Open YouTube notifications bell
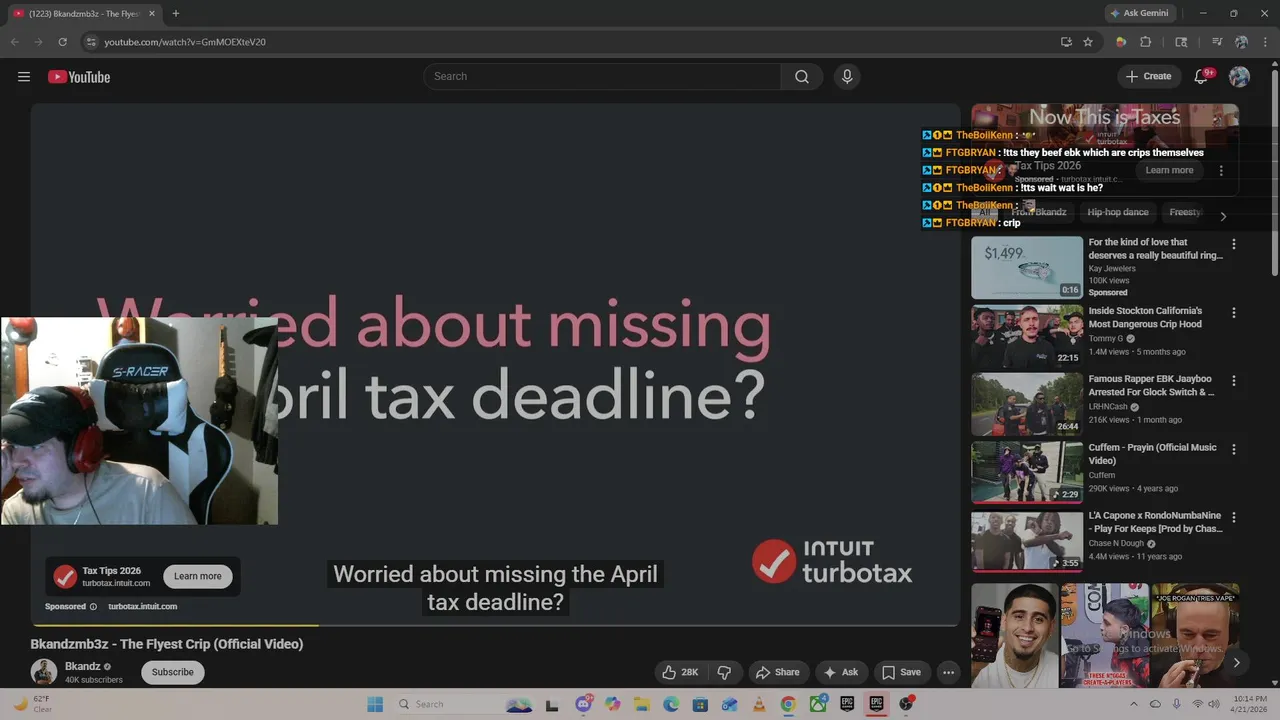Image resolution: width=1280 pixels, height=720 pixels. (1202, 77)
